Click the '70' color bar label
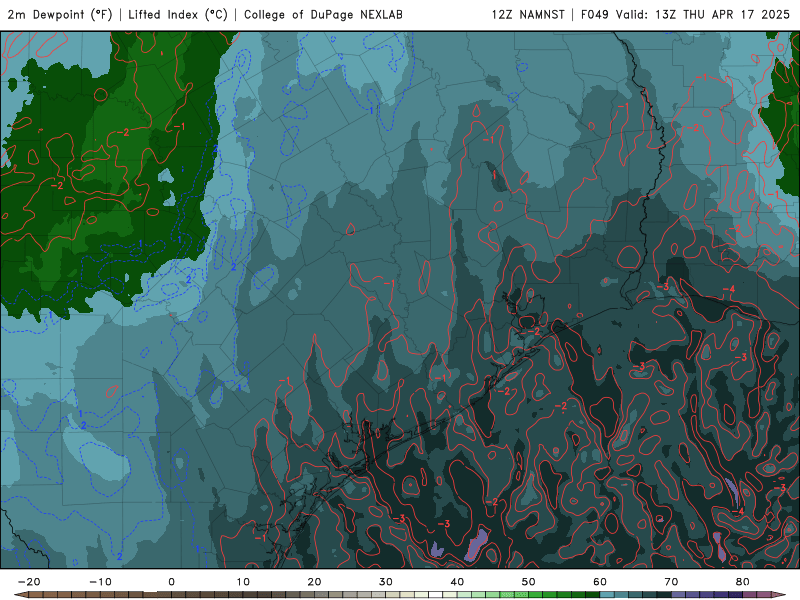Image resolution: width=800 pixels, height=600 pixels. click(671, 582)
